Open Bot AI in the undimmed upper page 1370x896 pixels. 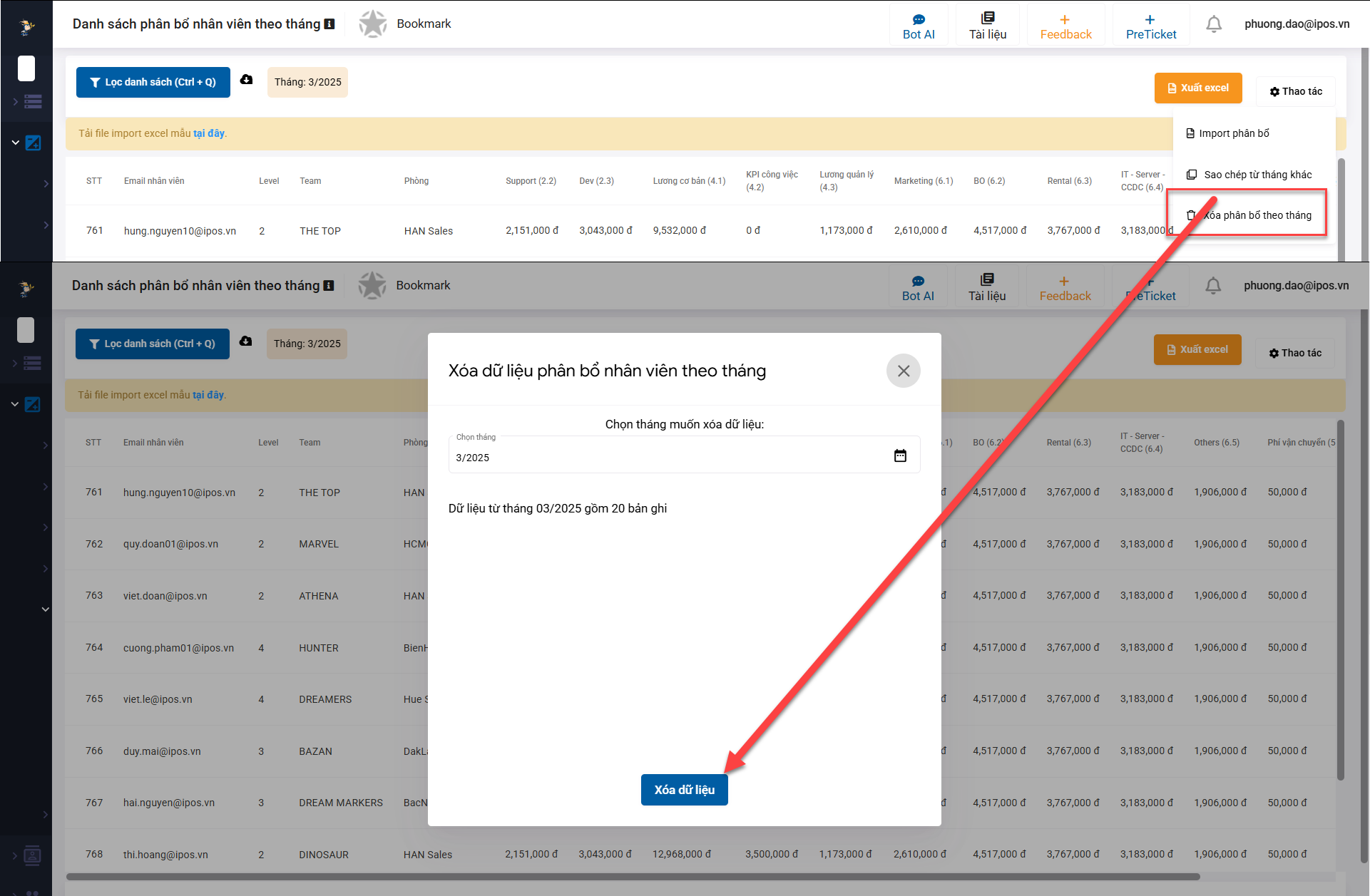(x=919, y=26)
